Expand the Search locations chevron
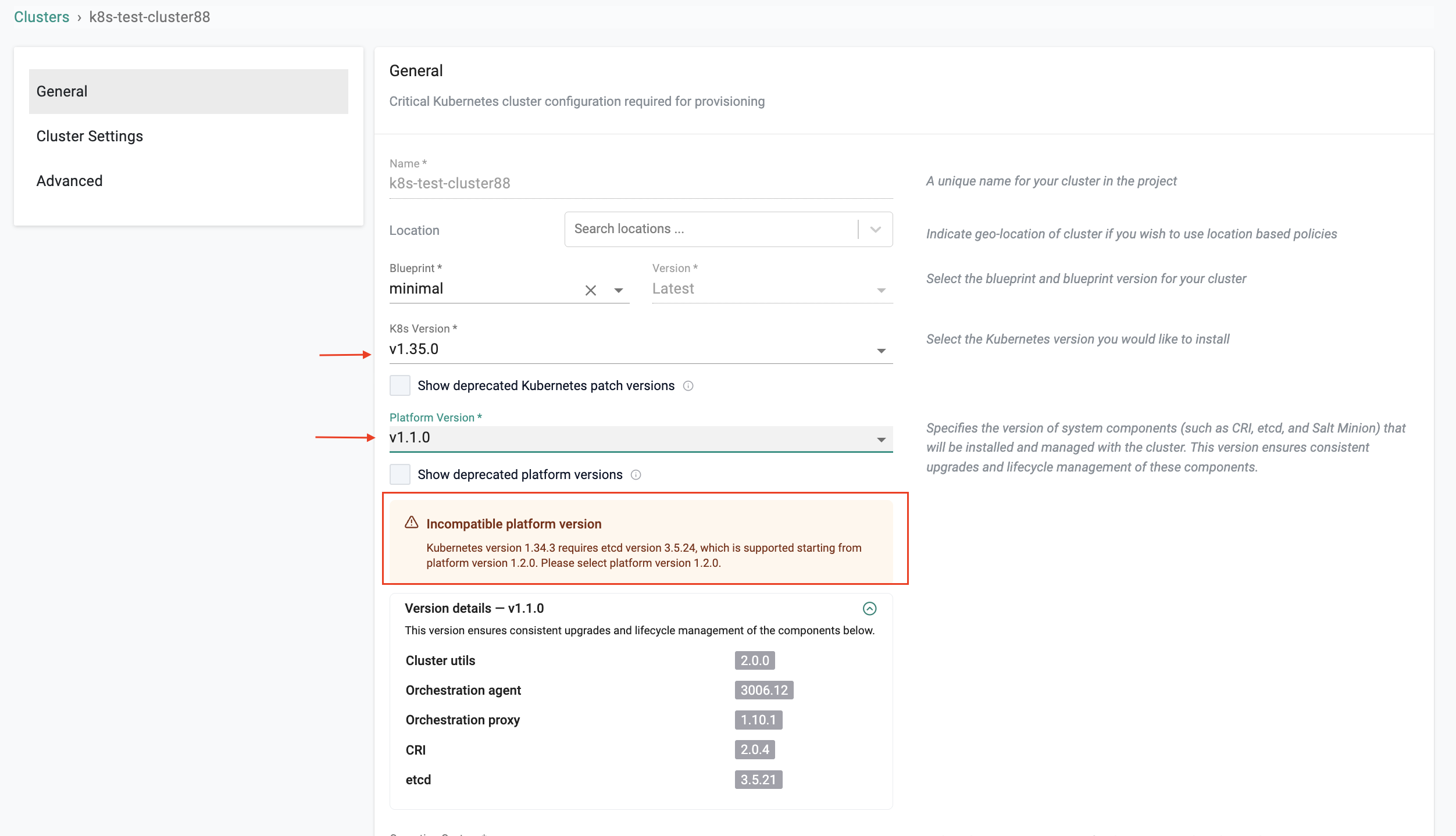The width and height of the screenshot is (1456, 836). (875, 229)
